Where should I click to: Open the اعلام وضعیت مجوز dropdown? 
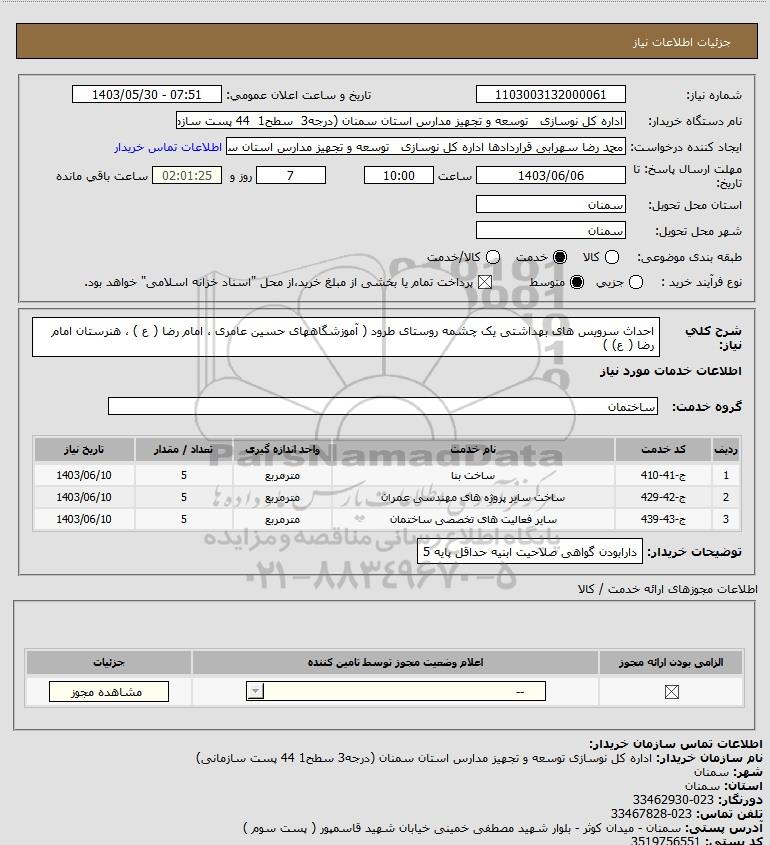[x=396, y=691]
